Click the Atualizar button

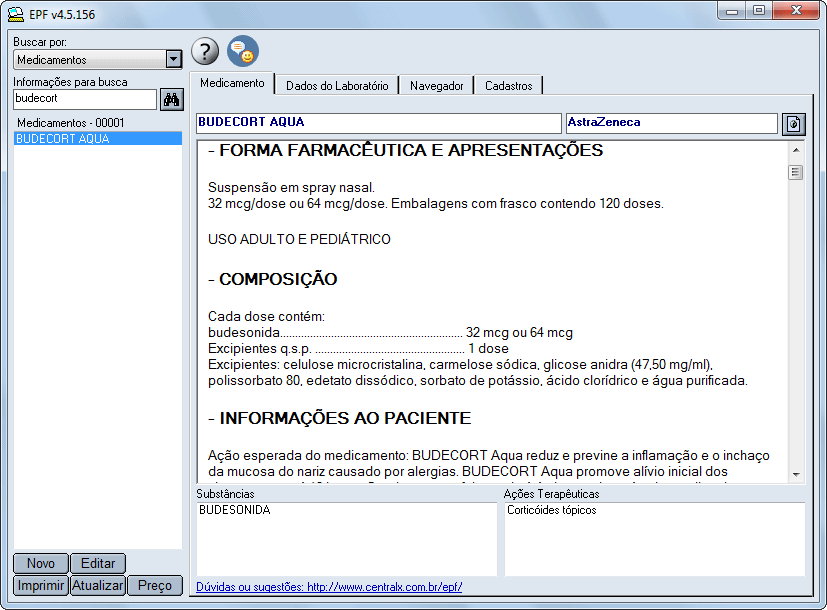pos(98,586)
